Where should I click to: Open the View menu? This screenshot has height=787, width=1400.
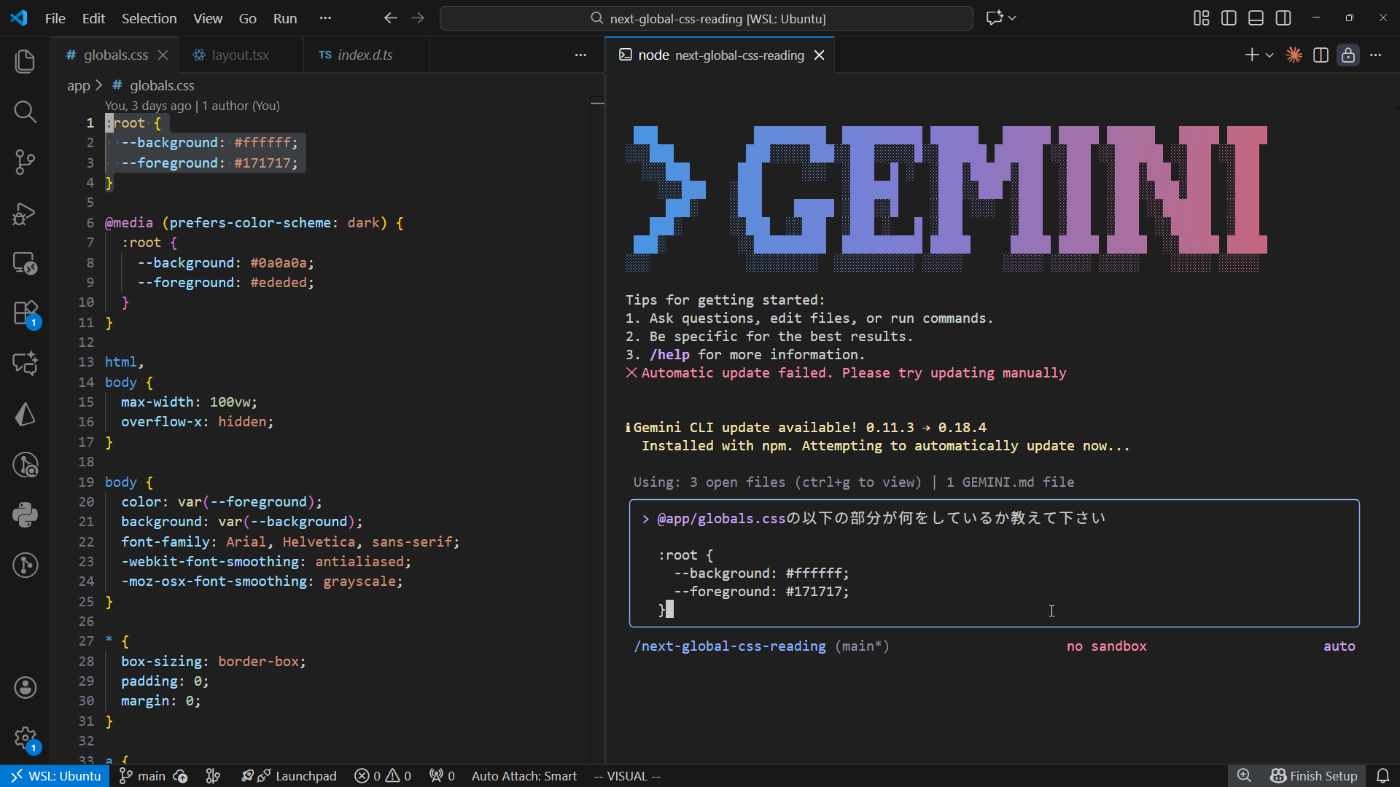click(208, 18)
